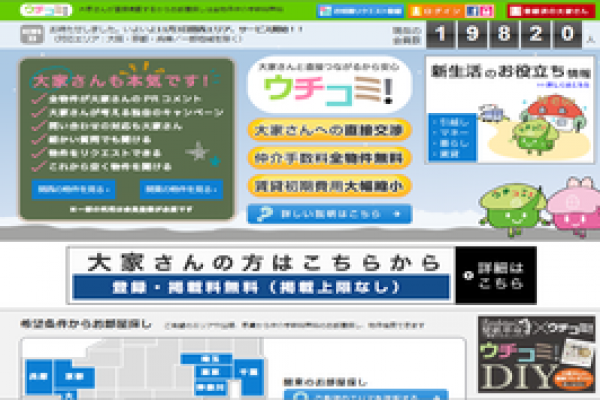Select 千葉 on the area map
This screenshot has height=400, width=600.
coord(249,372)
